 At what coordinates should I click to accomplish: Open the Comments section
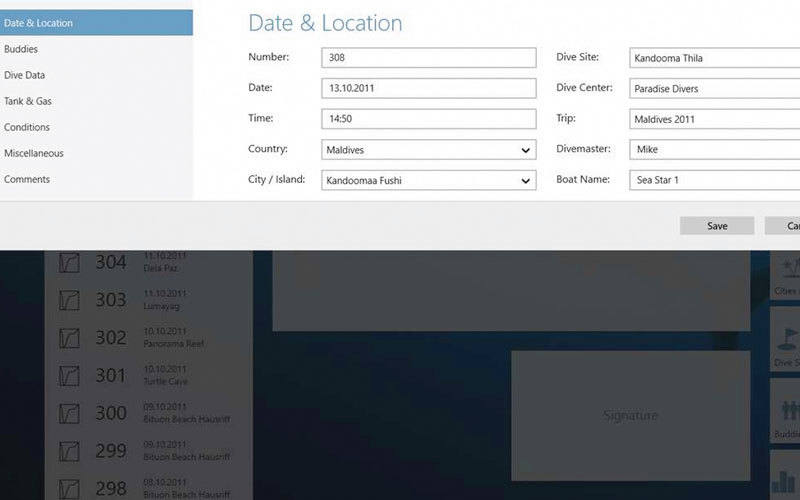[27, 179]
